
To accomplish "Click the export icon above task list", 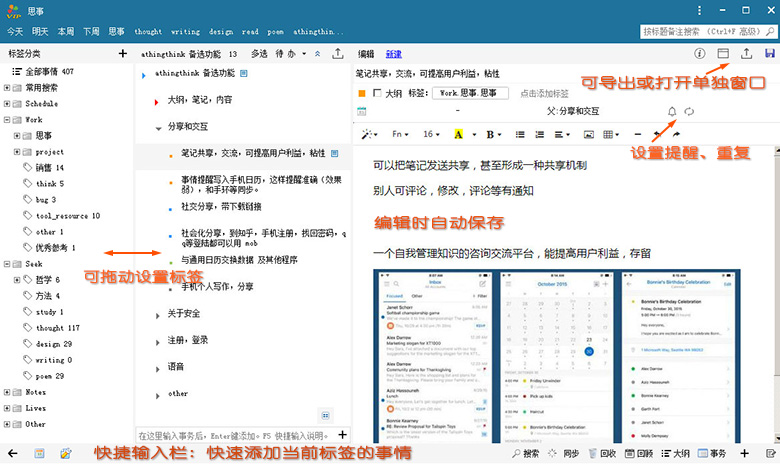I will click(x=336, y=53).
